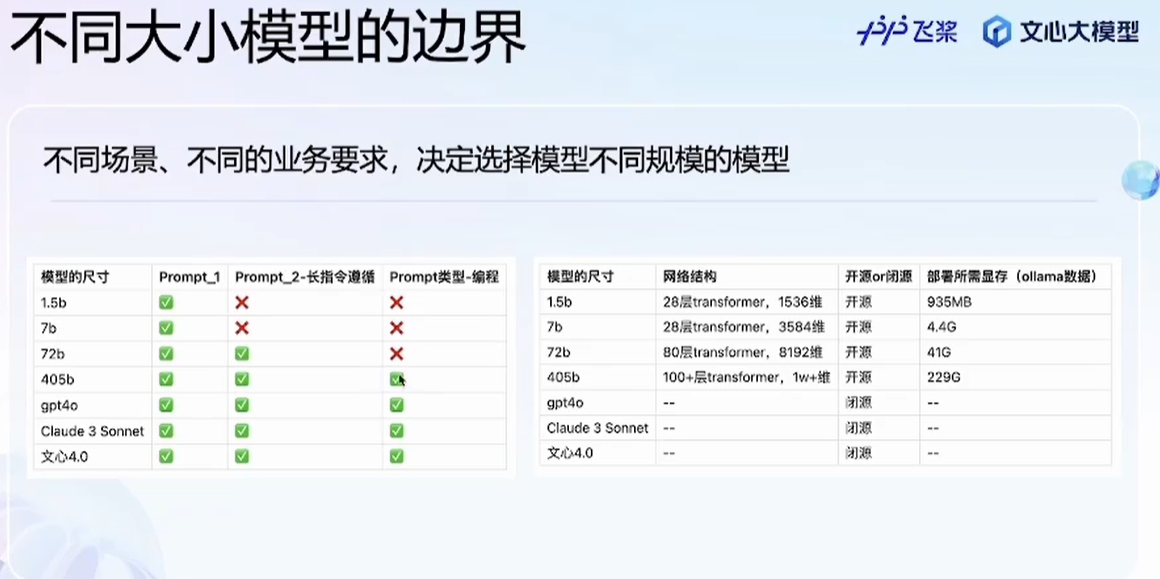
Task: Click the 长指令遵循 red cross in the 7b row
Action: (x=242, y=328)
